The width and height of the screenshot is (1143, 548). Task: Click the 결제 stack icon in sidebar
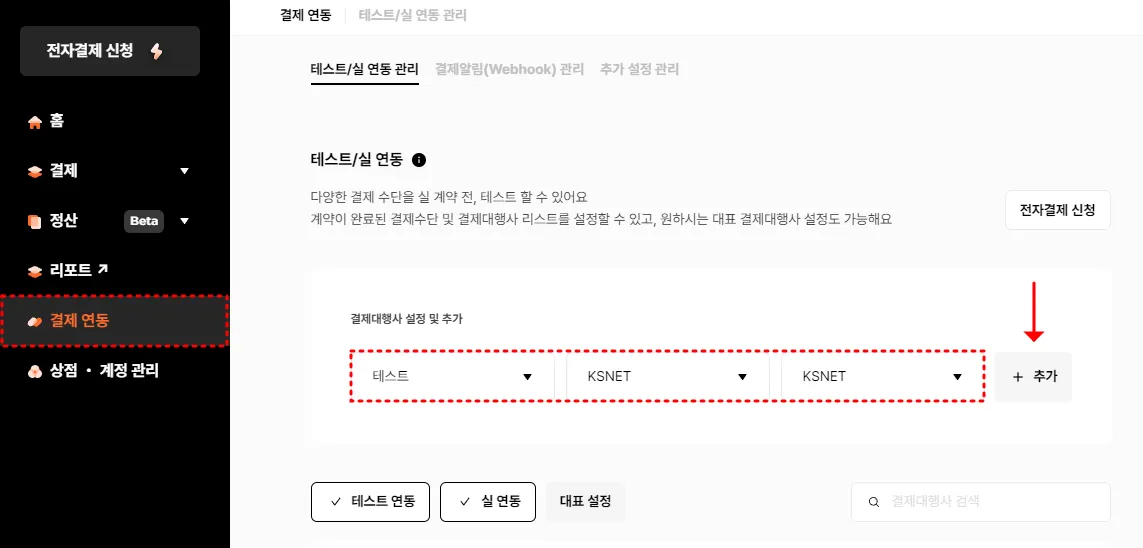pyautogui.click(x=35, y=171)
